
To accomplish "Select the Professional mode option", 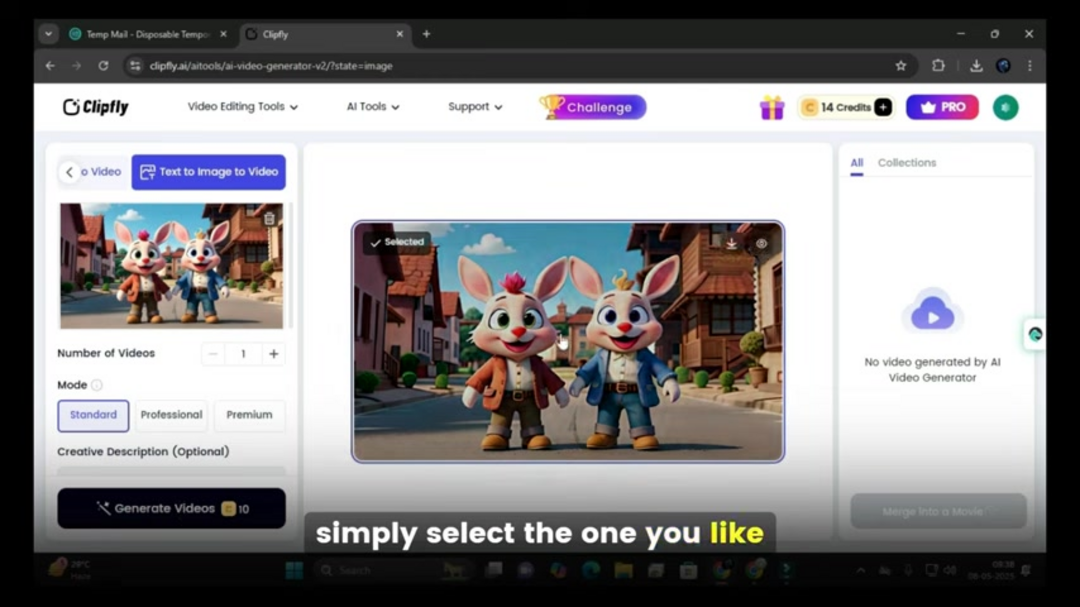I will (170, 415).
